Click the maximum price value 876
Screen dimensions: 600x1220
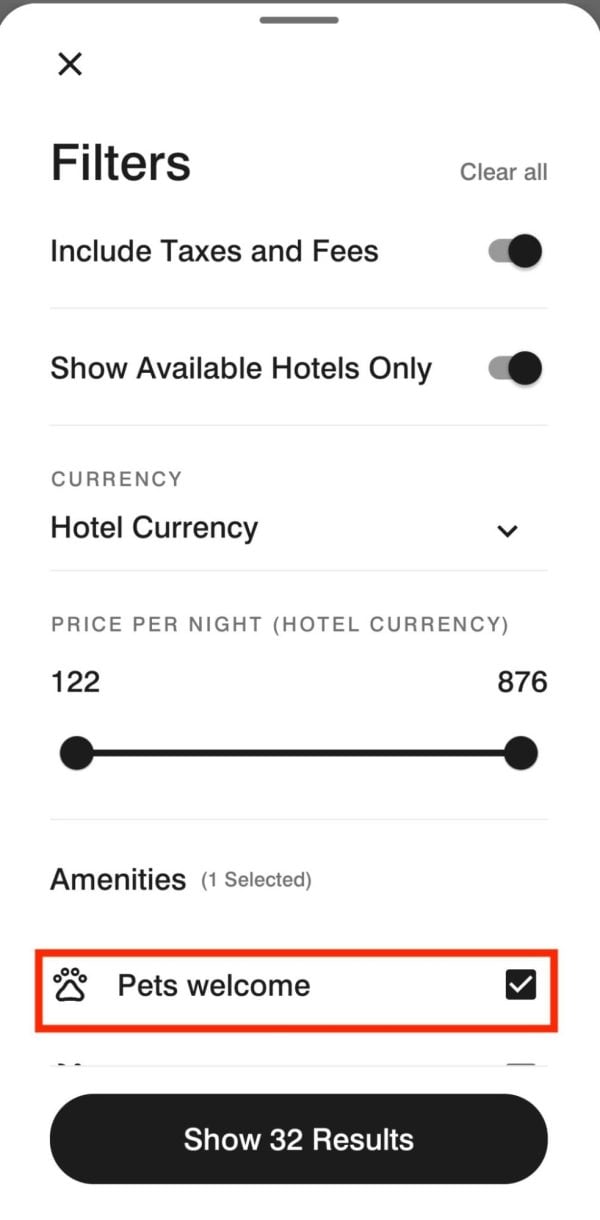(522, 682)
